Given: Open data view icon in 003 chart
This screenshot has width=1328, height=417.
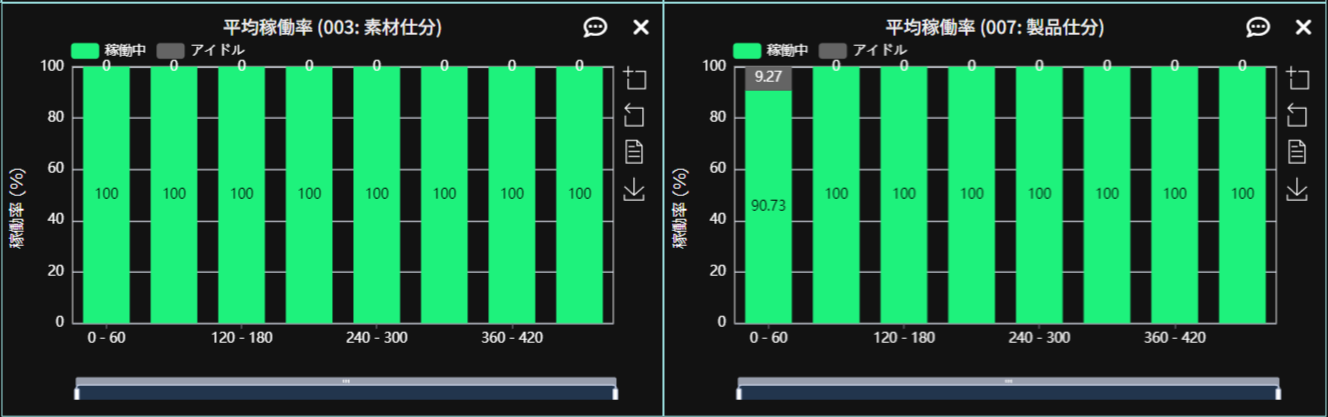Looking at the screenshot, I should [x=634, y=152].
